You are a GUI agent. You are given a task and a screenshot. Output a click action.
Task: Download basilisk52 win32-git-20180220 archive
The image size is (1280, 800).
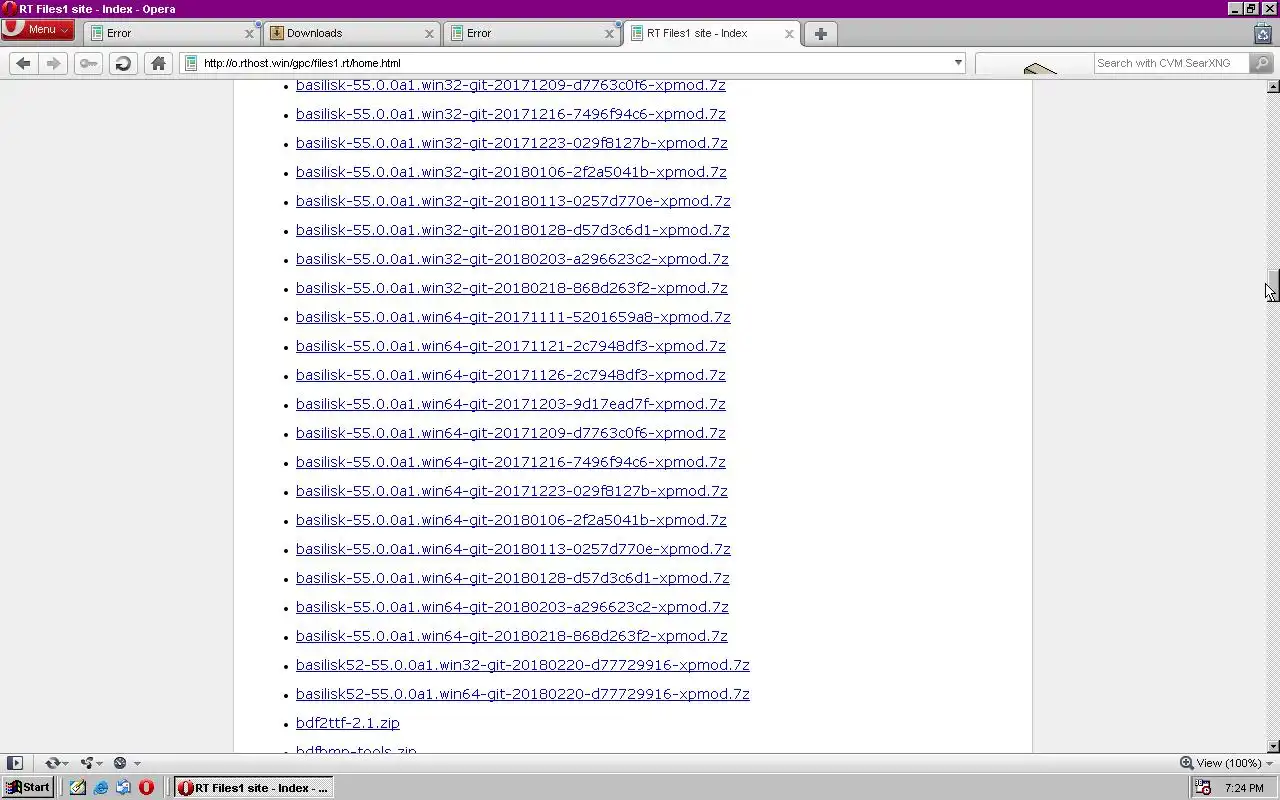523,665
